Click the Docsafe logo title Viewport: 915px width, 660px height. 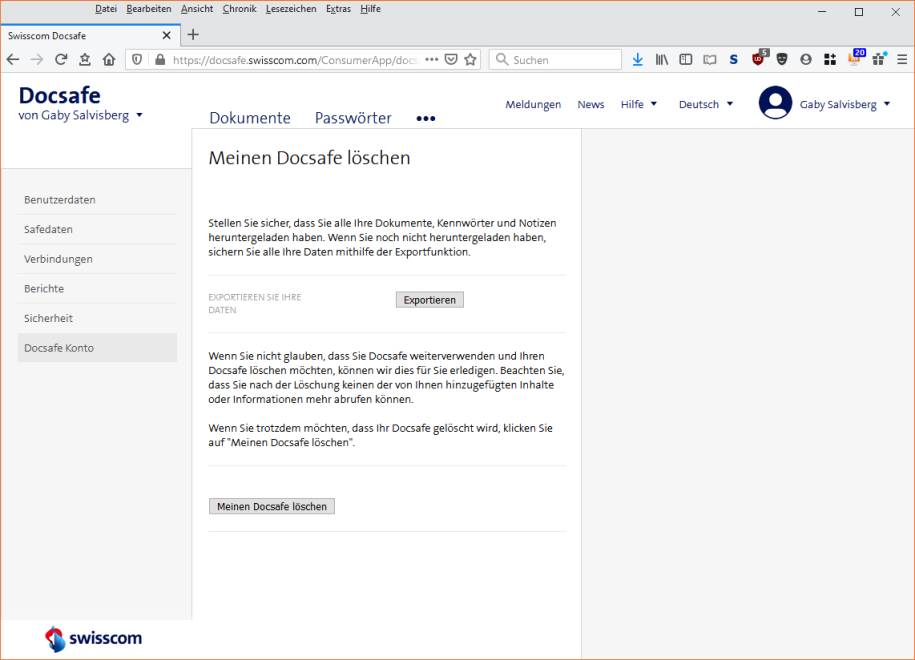click(x=60, y=95)
